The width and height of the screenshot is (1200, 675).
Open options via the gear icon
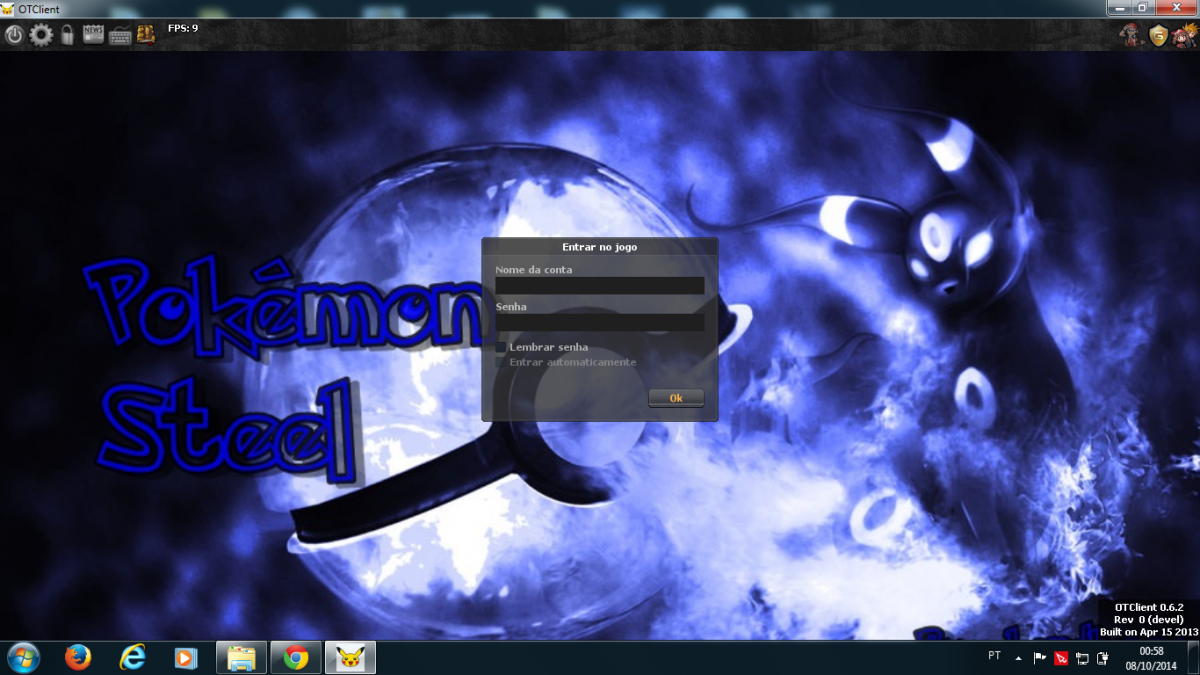[x=41, y=35]
